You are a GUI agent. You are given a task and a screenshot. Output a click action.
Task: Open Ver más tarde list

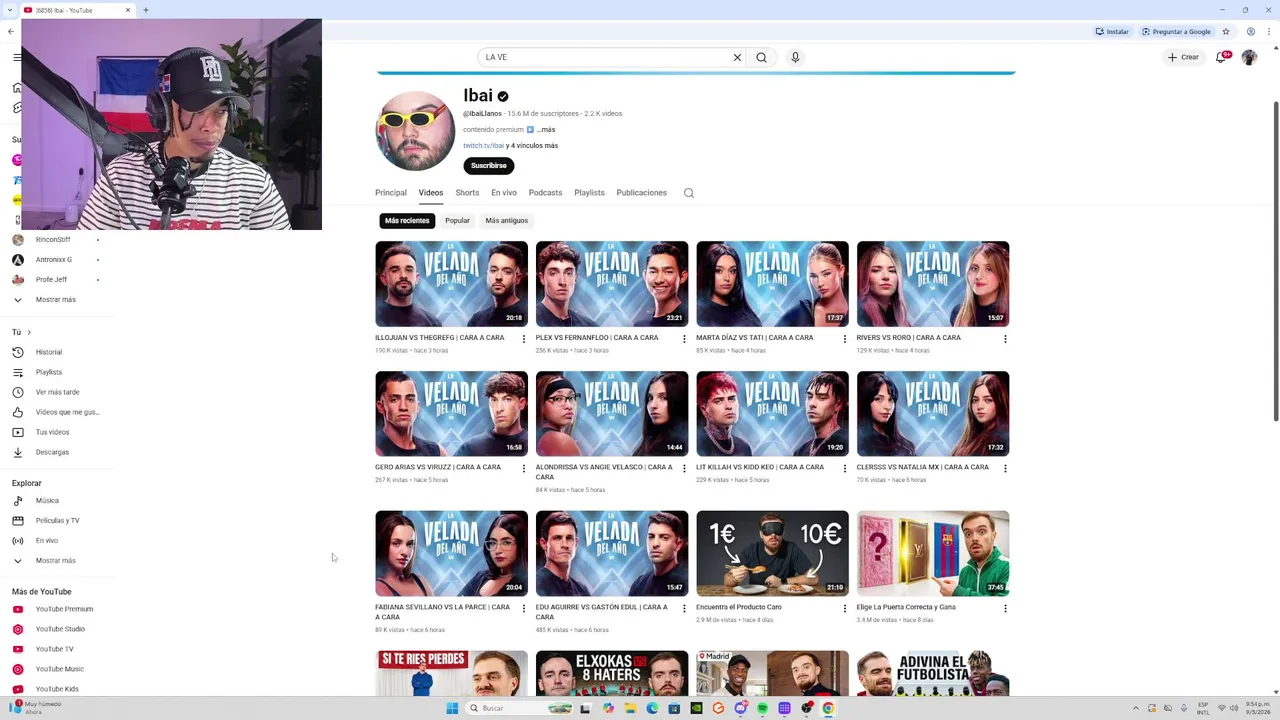coord(57,392)
